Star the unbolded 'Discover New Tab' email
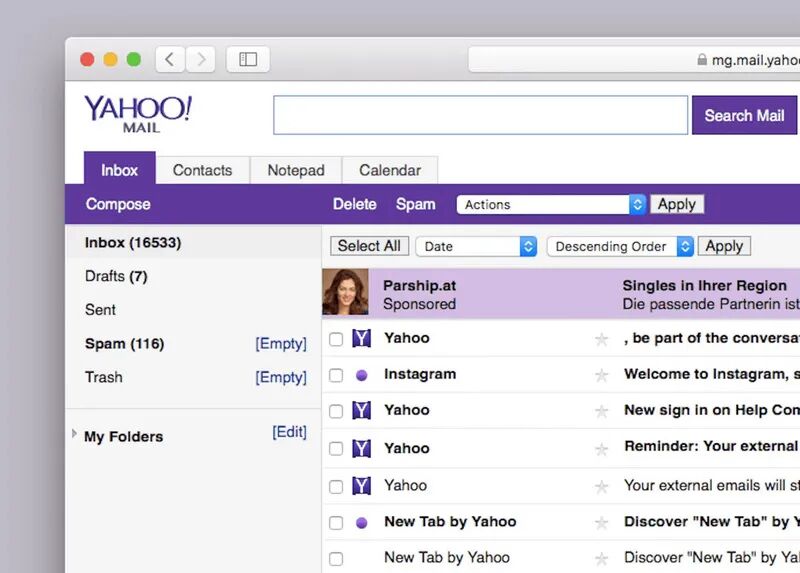Image resolution: width=800 pixels, height=573 pixels. (602, 559)
